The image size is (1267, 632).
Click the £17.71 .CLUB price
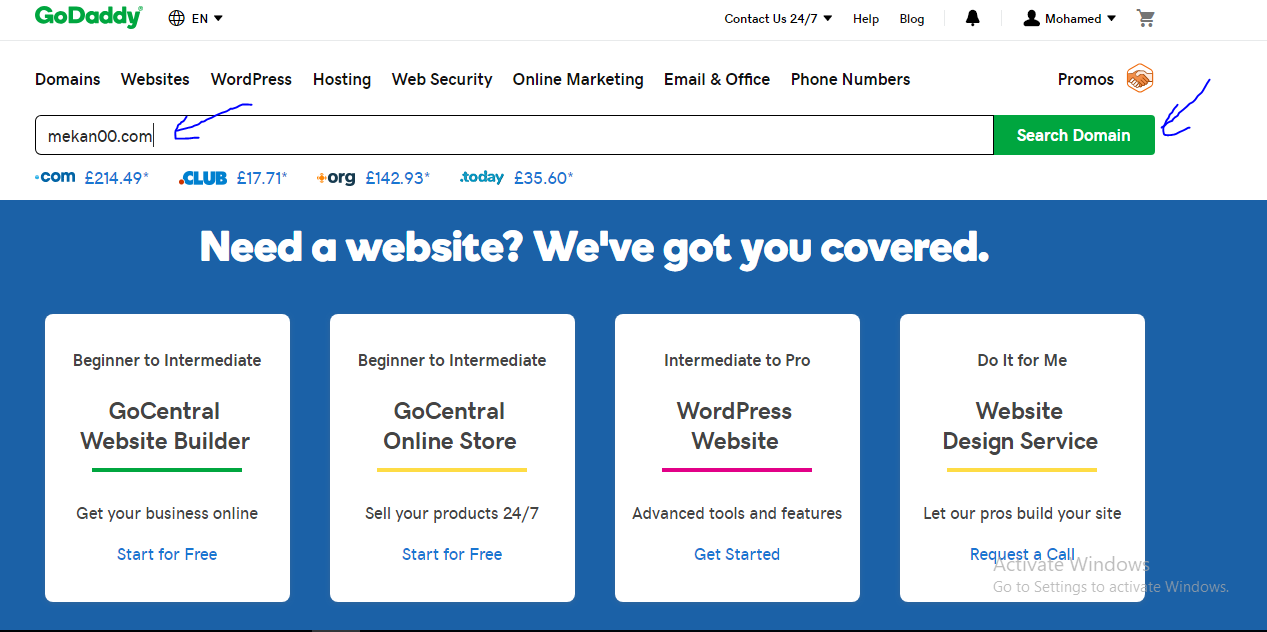point(262,178)
